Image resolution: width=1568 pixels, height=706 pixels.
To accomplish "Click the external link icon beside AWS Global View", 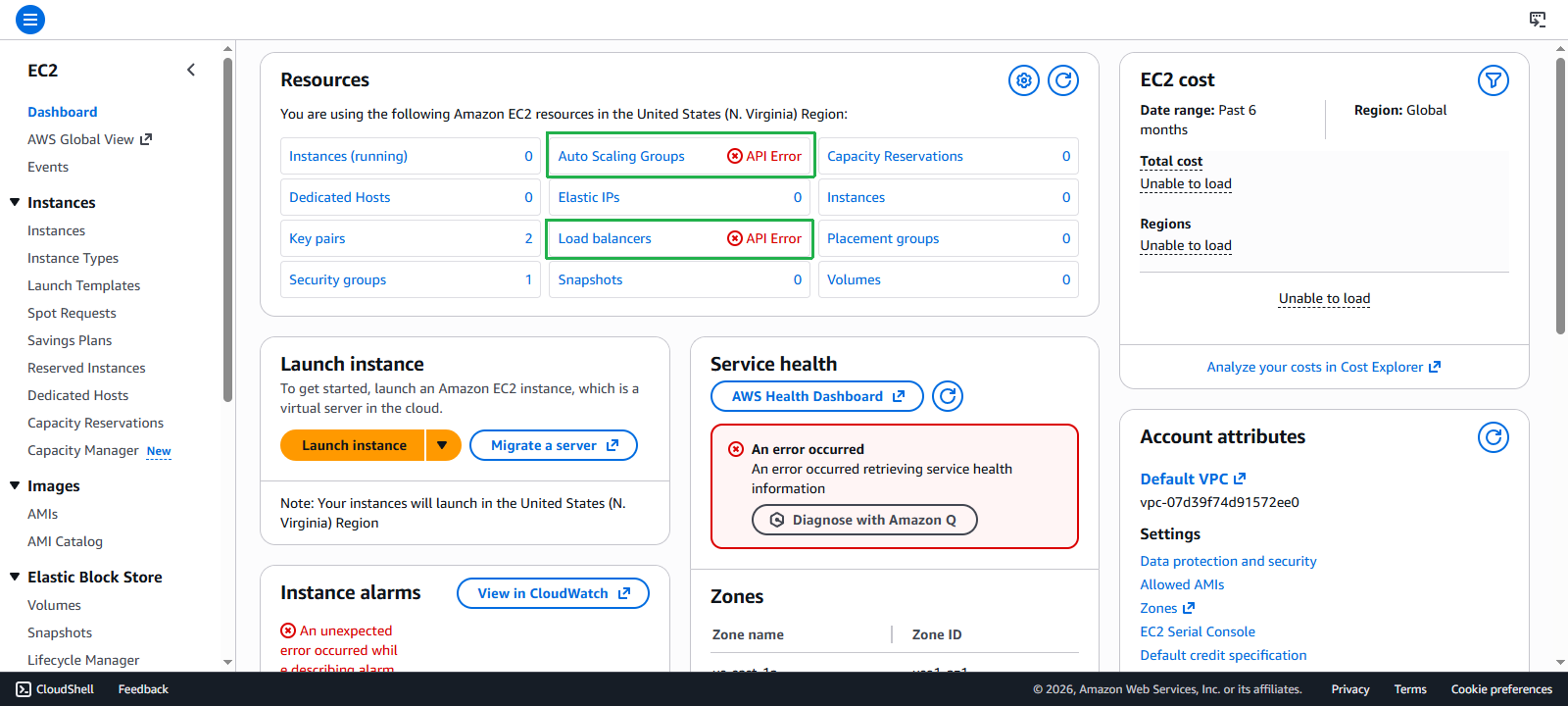I will coord(146,139).
